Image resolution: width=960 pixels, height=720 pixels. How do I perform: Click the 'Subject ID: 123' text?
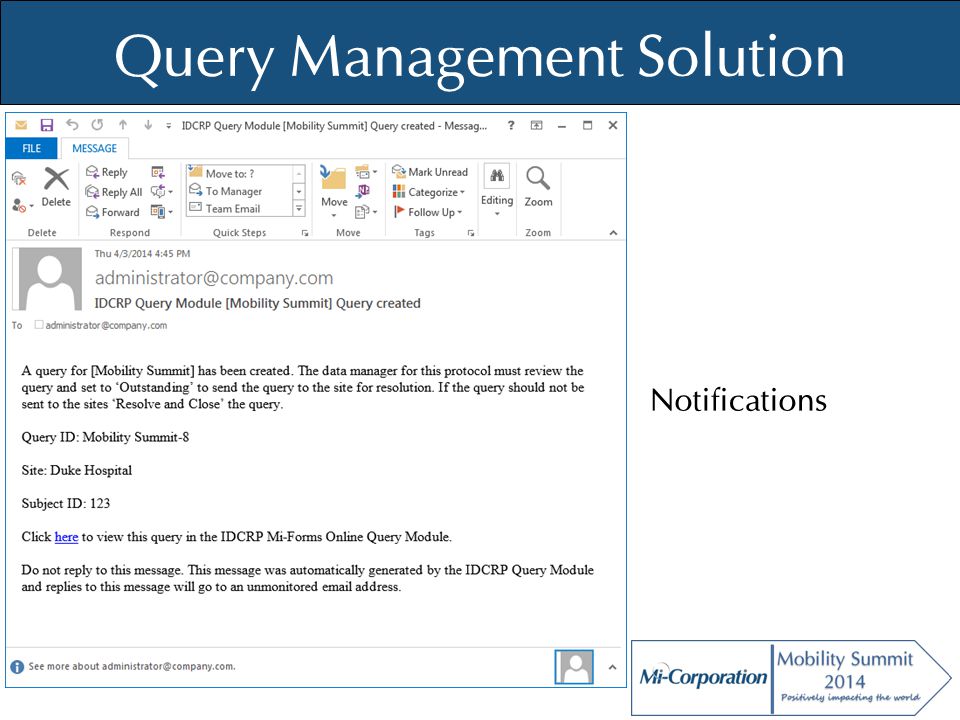tap(66, 503)
